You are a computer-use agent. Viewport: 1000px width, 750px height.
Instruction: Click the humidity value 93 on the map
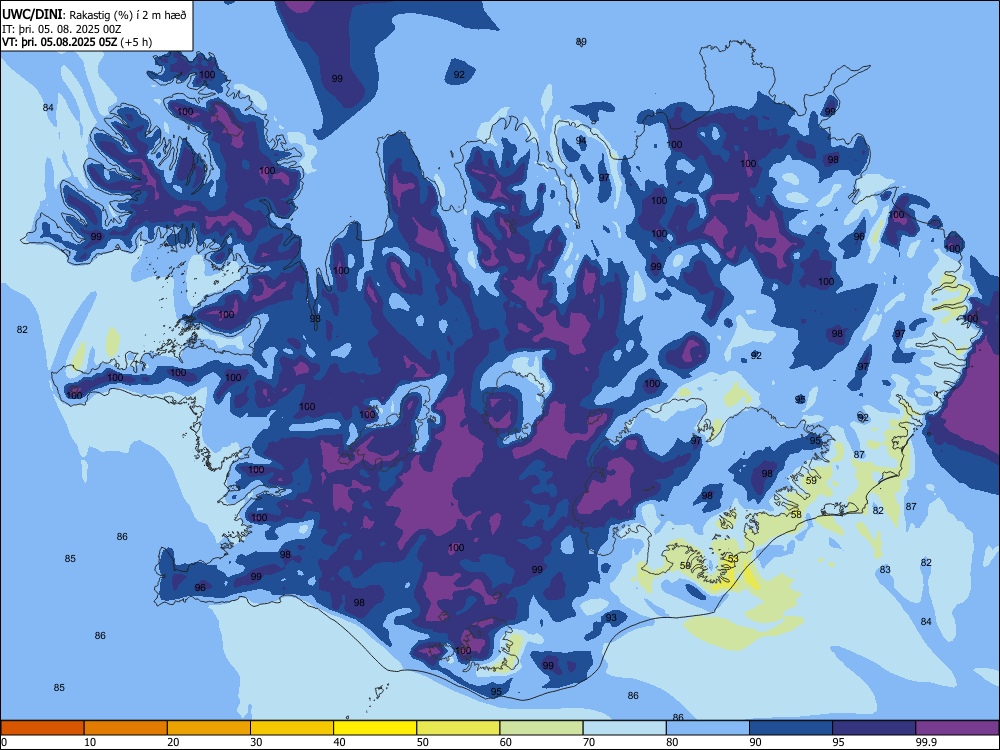pyautogui.click(x=611, y=617)
